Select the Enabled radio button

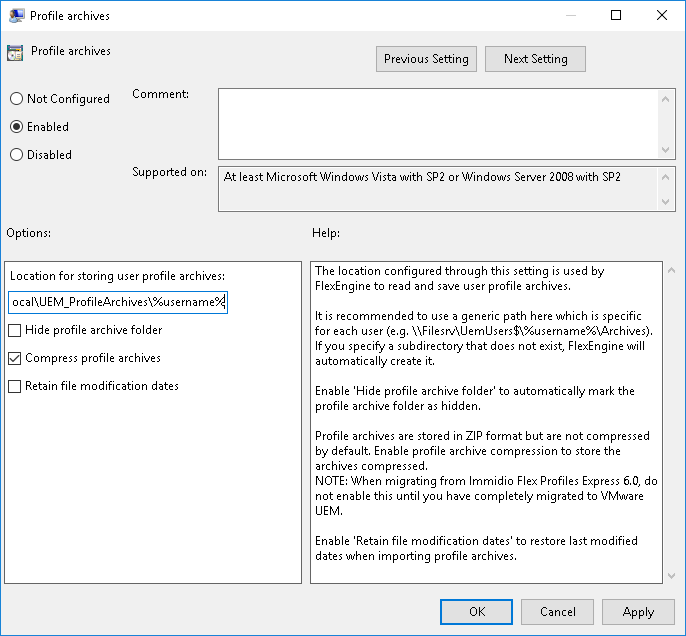point(16,127)
